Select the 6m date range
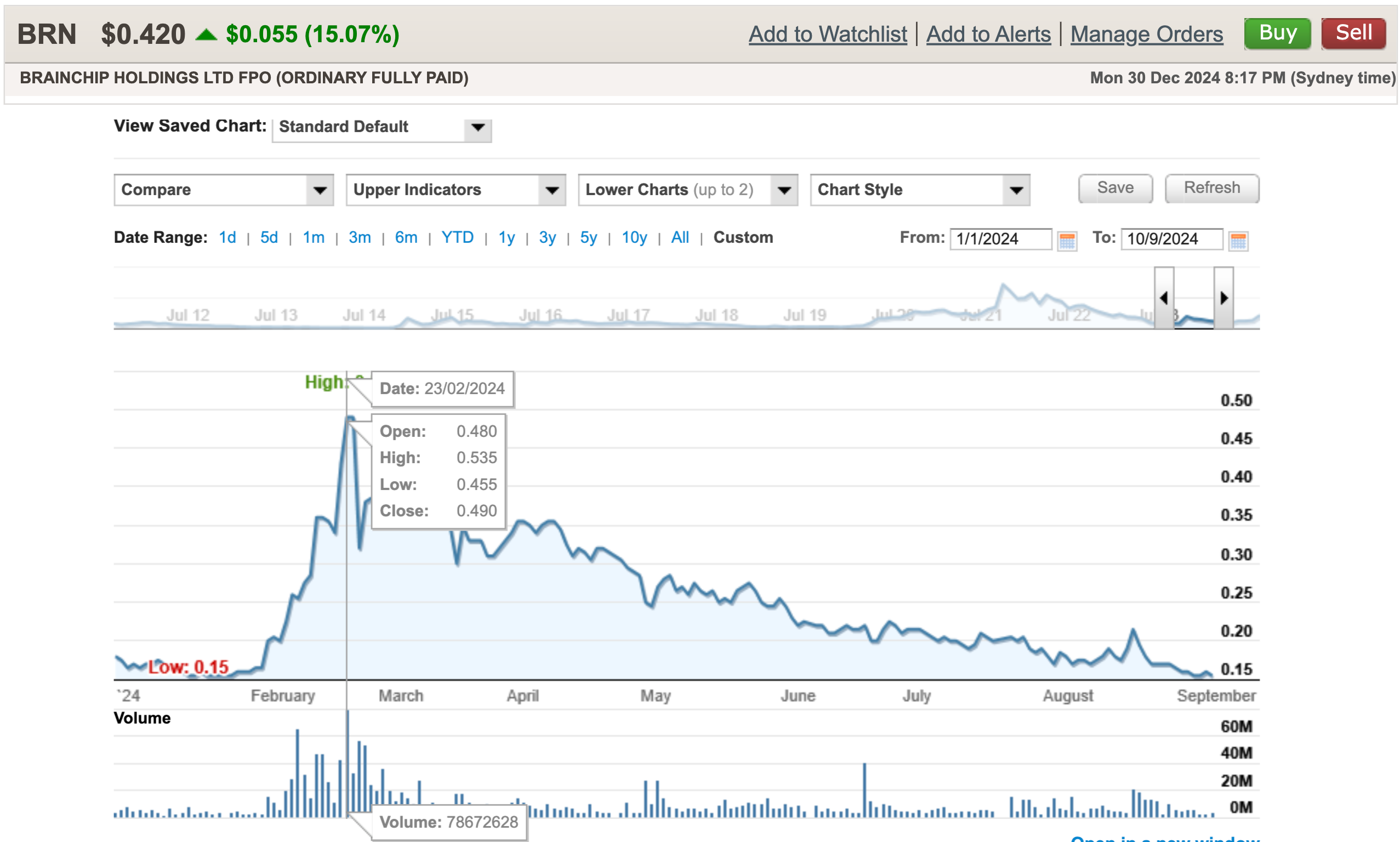 click(x=406, y=237)
